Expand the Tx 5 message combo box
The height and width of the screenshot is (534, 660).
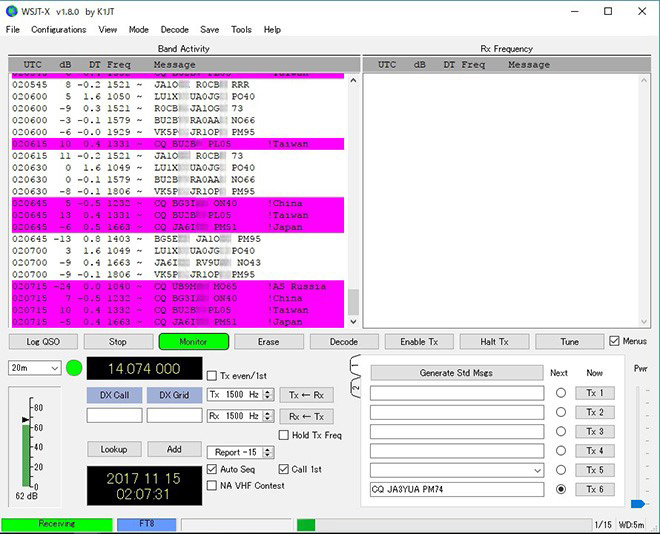click(537, 470)
